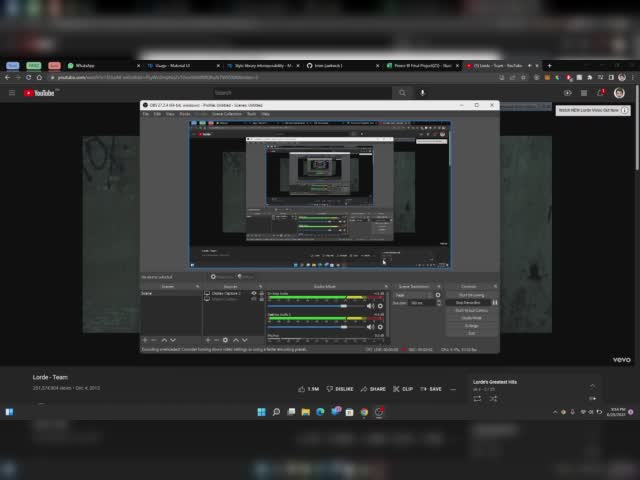Open the OBS Edit menu
The width and height of the screenshot is (640, 480).
pyautogui.click(x=157, y=114)
